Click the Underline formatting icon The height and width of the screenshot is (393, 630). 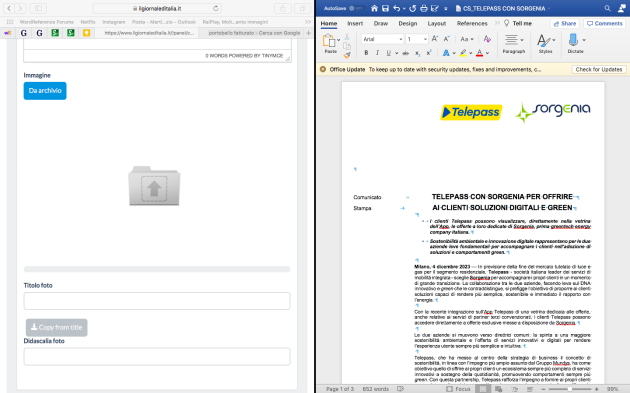389,53
